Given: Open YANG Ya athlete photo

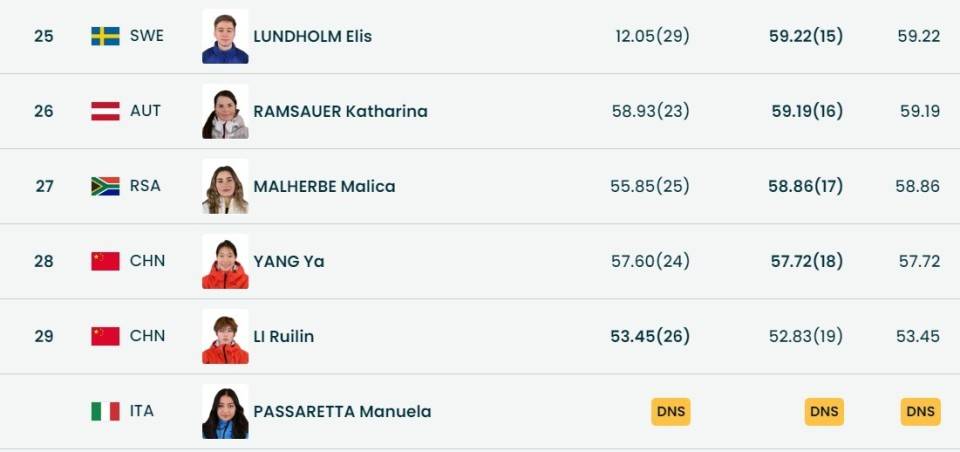Looking at the screenshot, I should point(225,261).
